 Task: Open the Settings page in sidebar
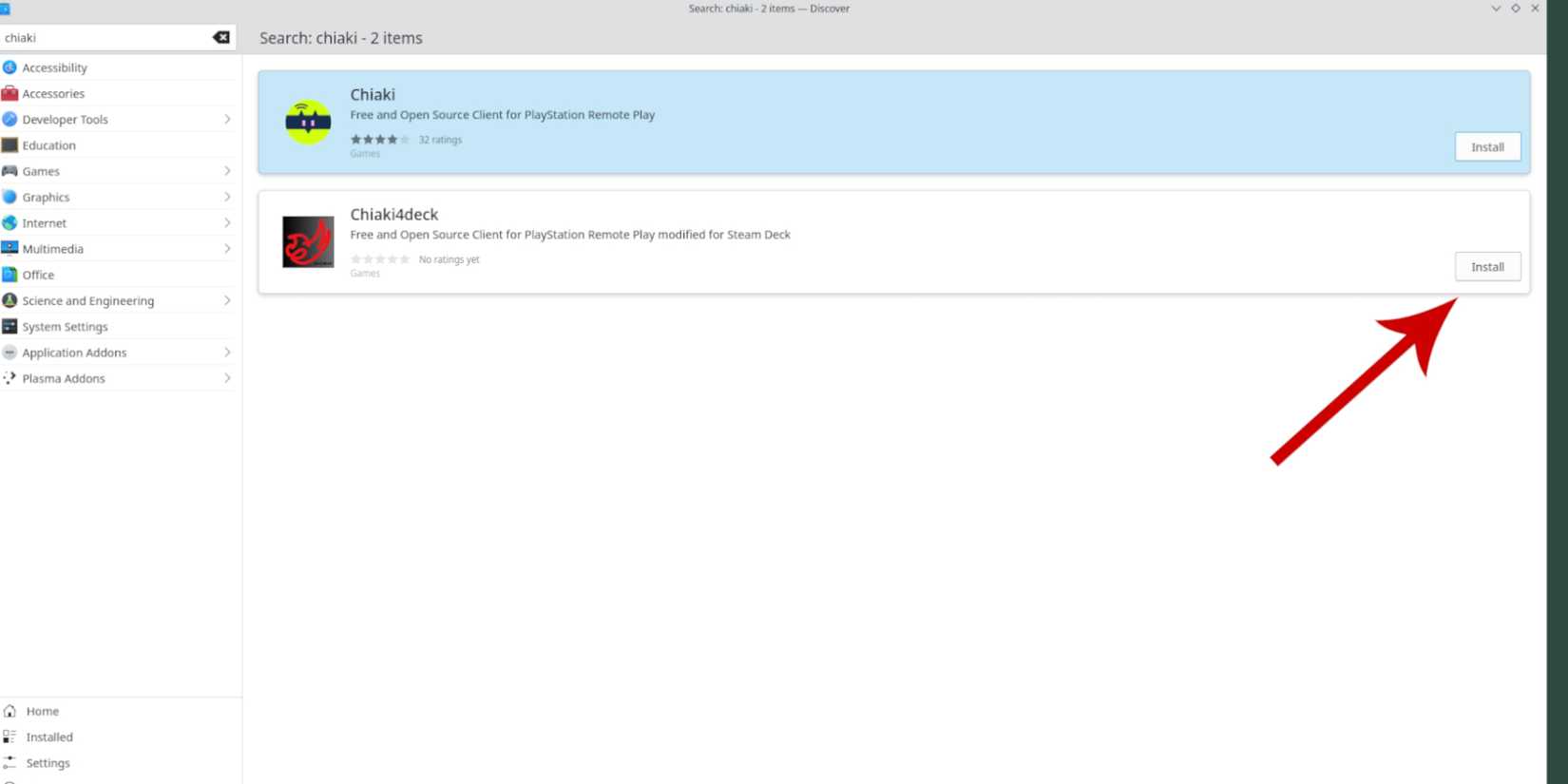[x=48, y=763]
